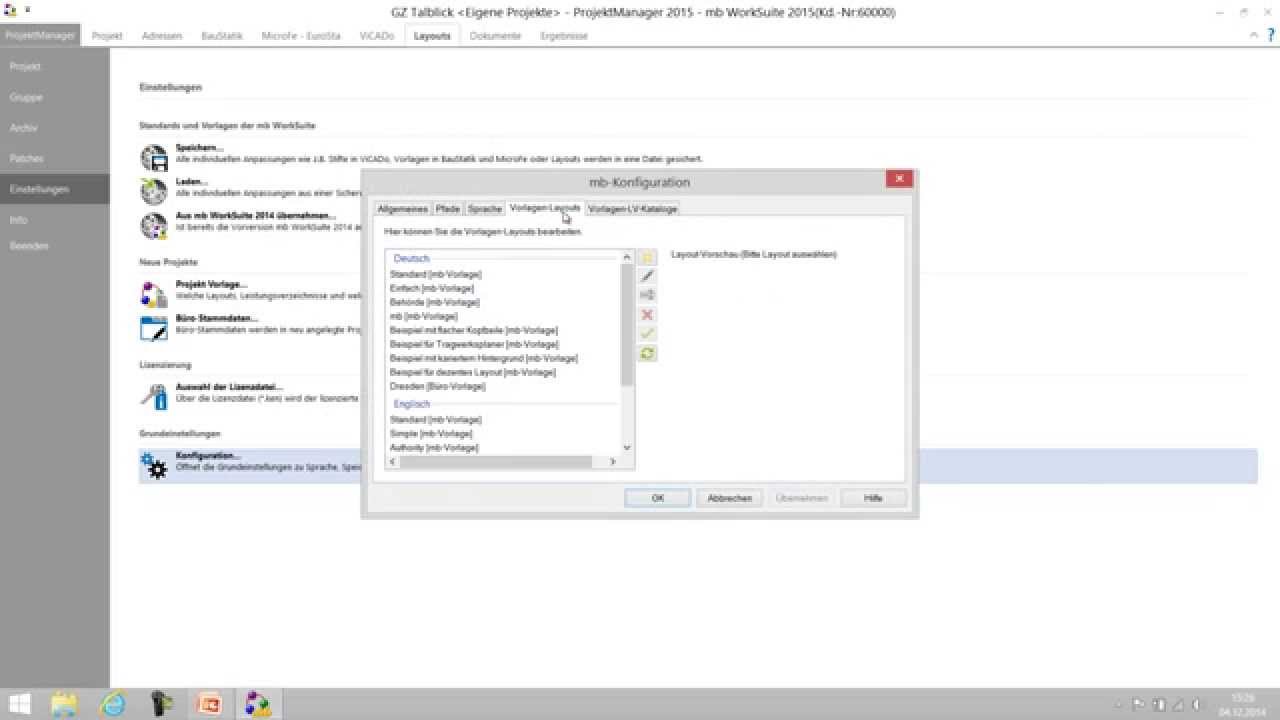This screenshot has width=1280, height=720.
Task: Click the help question mark icon
Action: coord(1270,35)
